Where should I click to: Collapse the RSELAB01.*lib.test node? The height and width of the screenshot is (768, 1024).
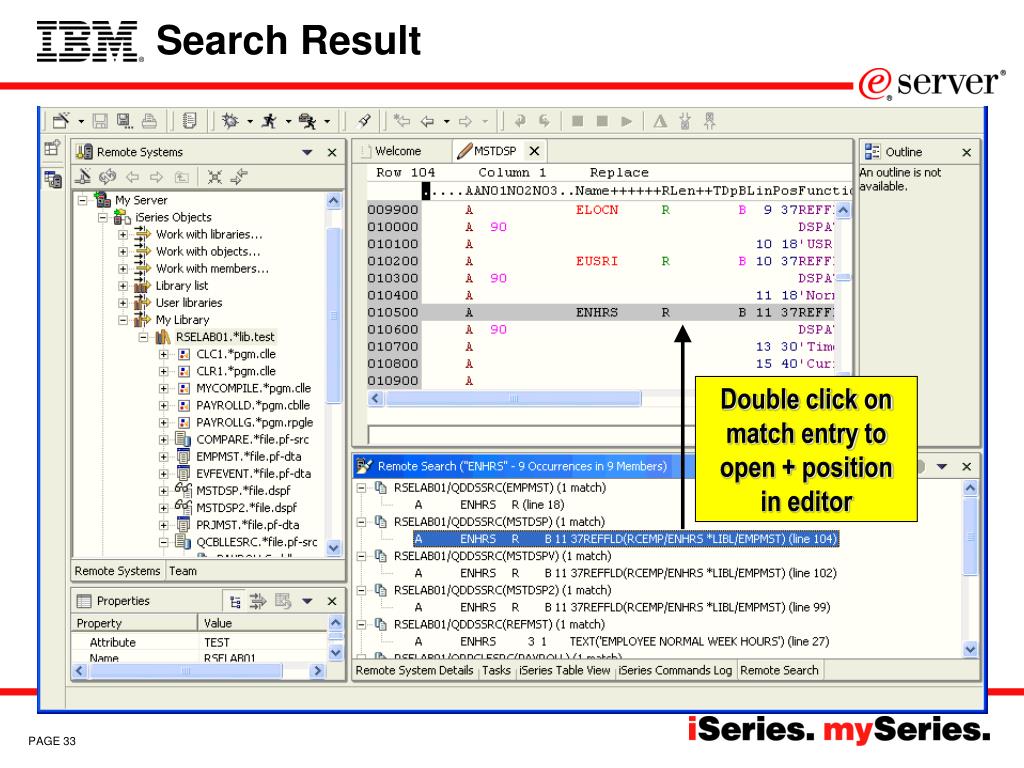(x=143, y=338)
